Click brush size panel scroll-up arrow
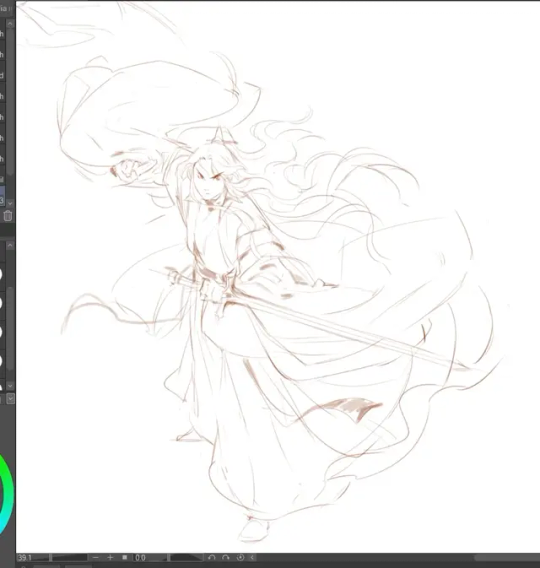The image size is (540, 568). (x=10, y=246)
